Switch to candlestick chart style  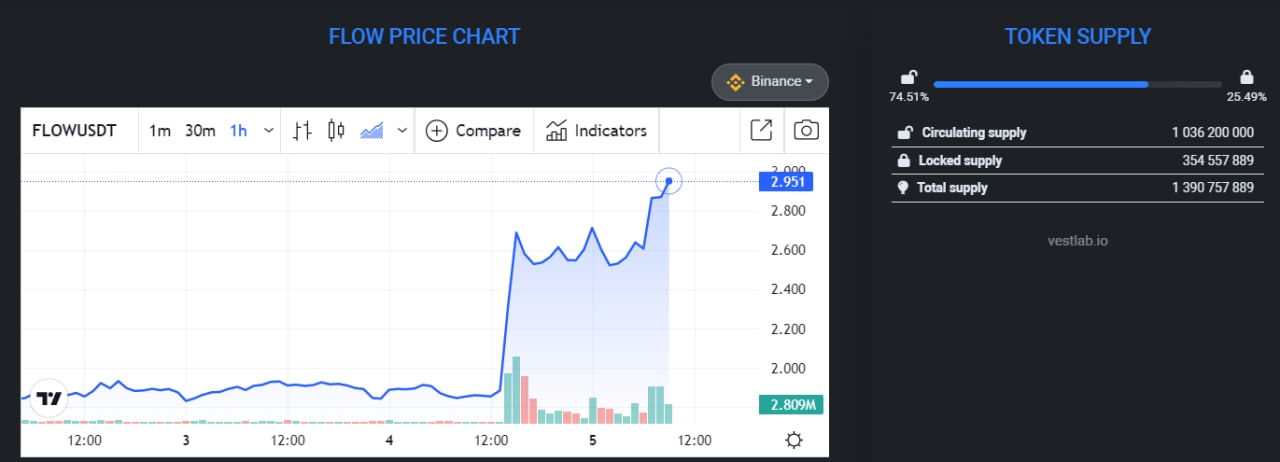pyautogui.click(x=336, y=131)
